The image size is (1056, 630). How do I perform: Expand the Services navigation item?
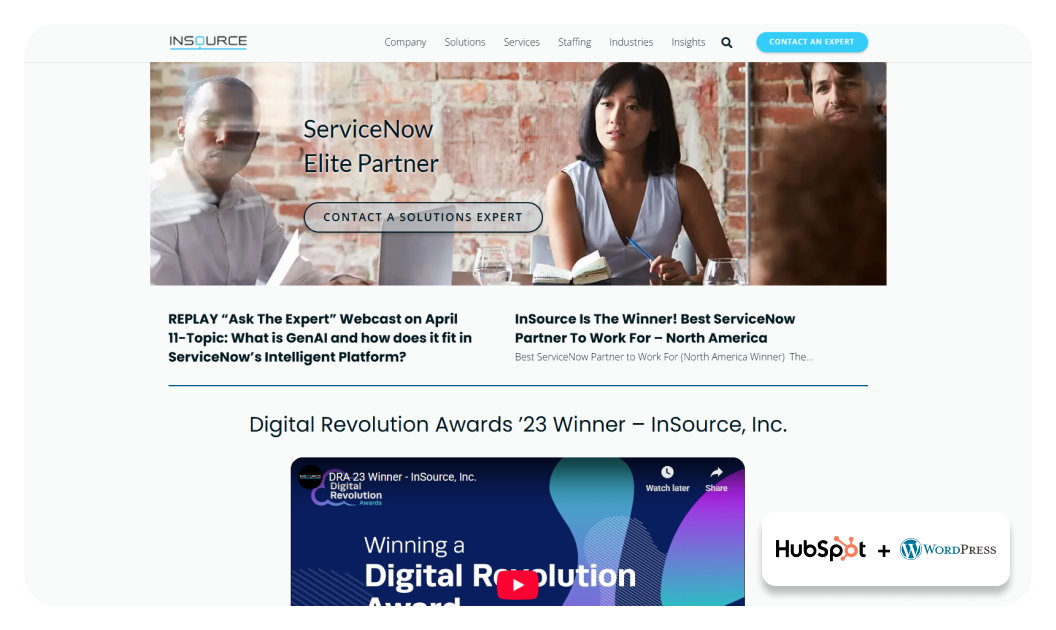tap(521, 42)
